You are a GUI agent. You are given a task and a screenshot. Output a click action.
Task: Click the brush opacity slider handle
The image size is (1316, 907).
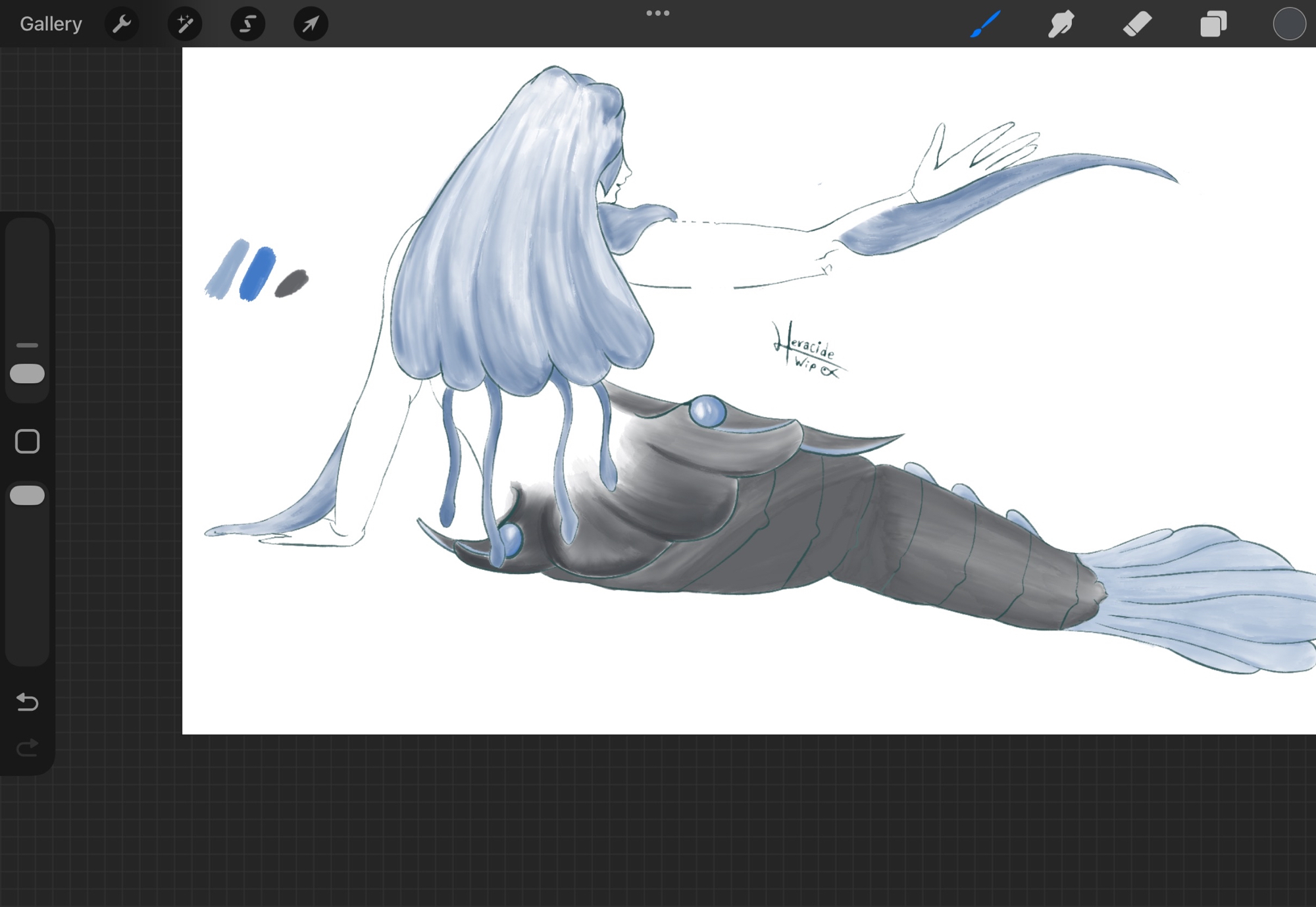pyautogui.click(x=27, y=495)
